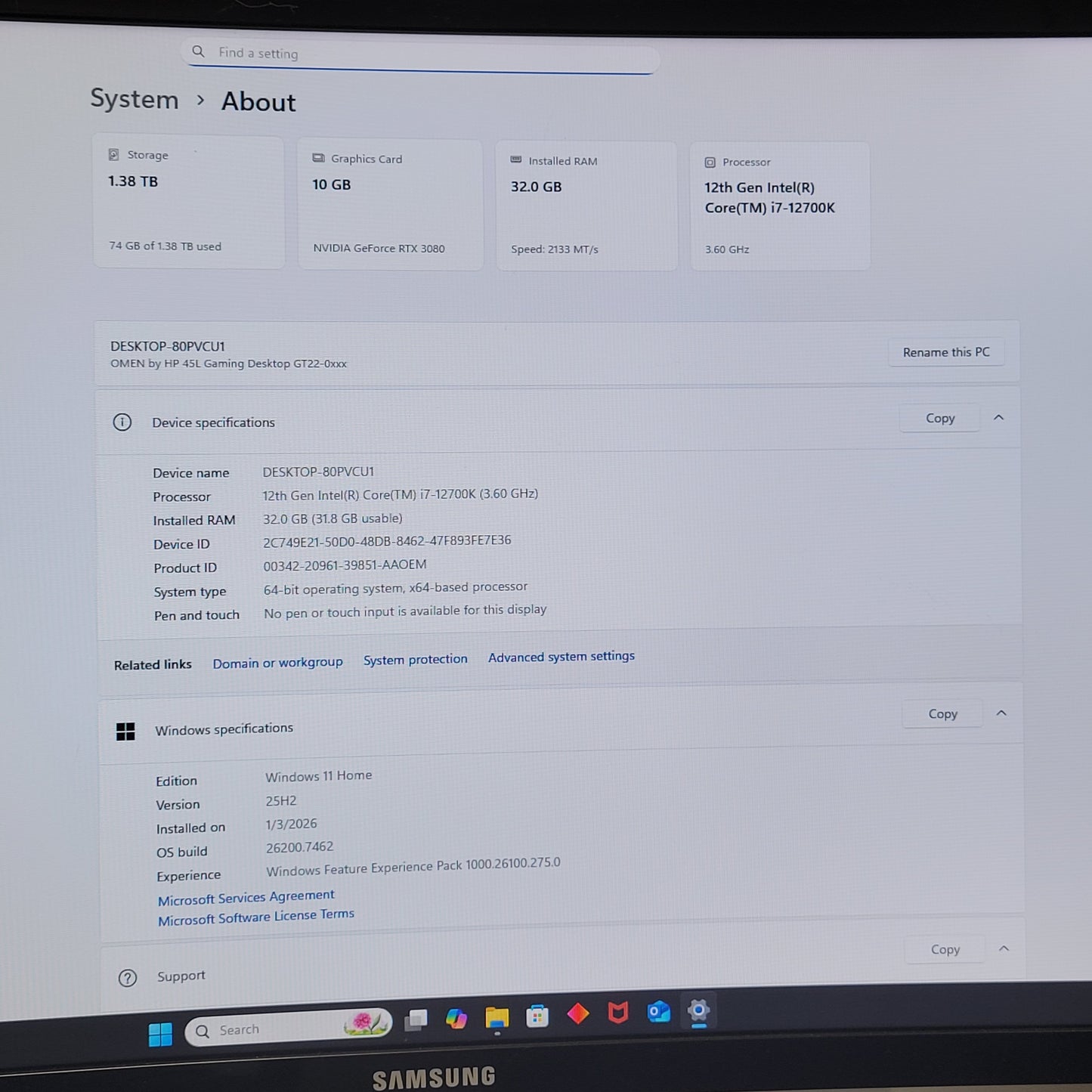Click the 74 GB of 1.38 TB used text
This screenshot has height=1092, width=1092.
pos(165,246)
